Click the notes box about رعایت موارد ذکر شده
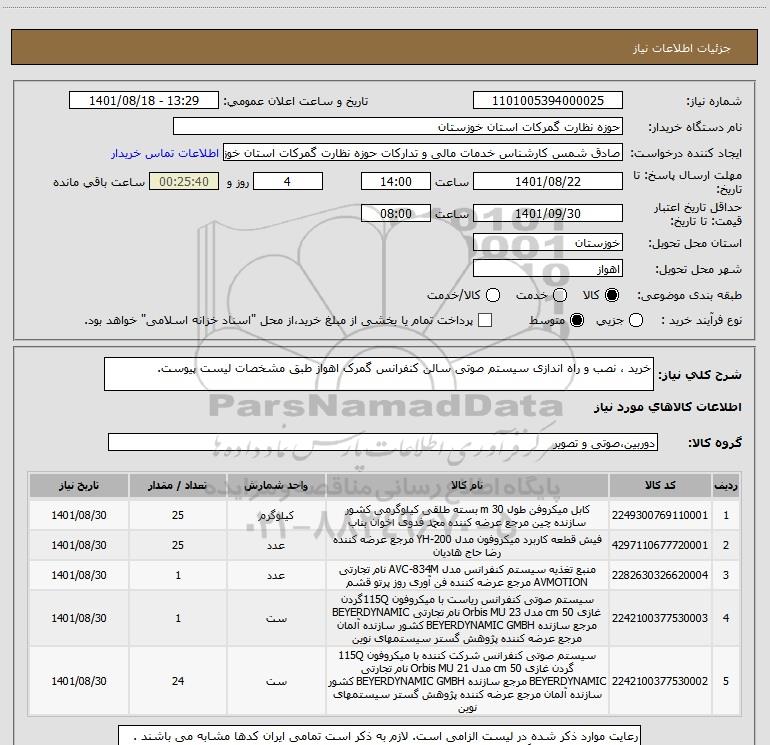The height and width of the screenshot is (745, 770). click(x=379, y=736)
